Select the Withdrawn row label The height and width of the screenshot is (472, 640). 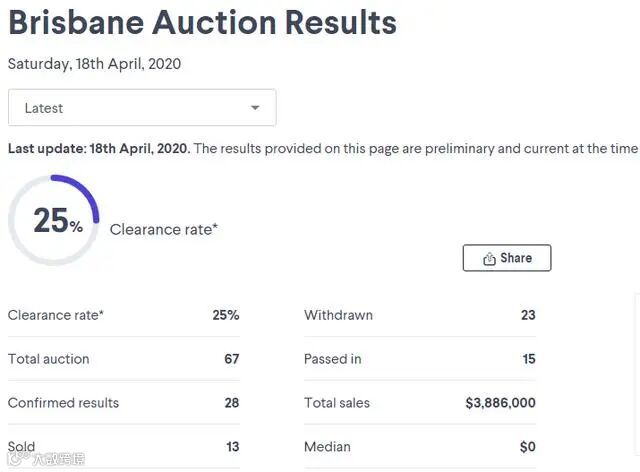[x=338, y=315]
